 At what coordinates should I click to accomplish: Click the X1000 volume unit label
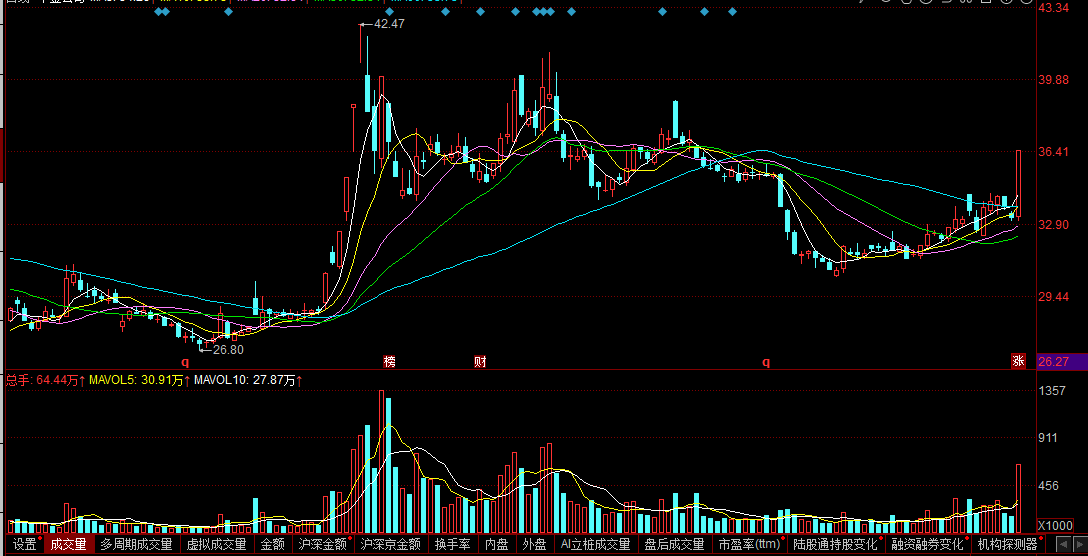click(1055, 525)
